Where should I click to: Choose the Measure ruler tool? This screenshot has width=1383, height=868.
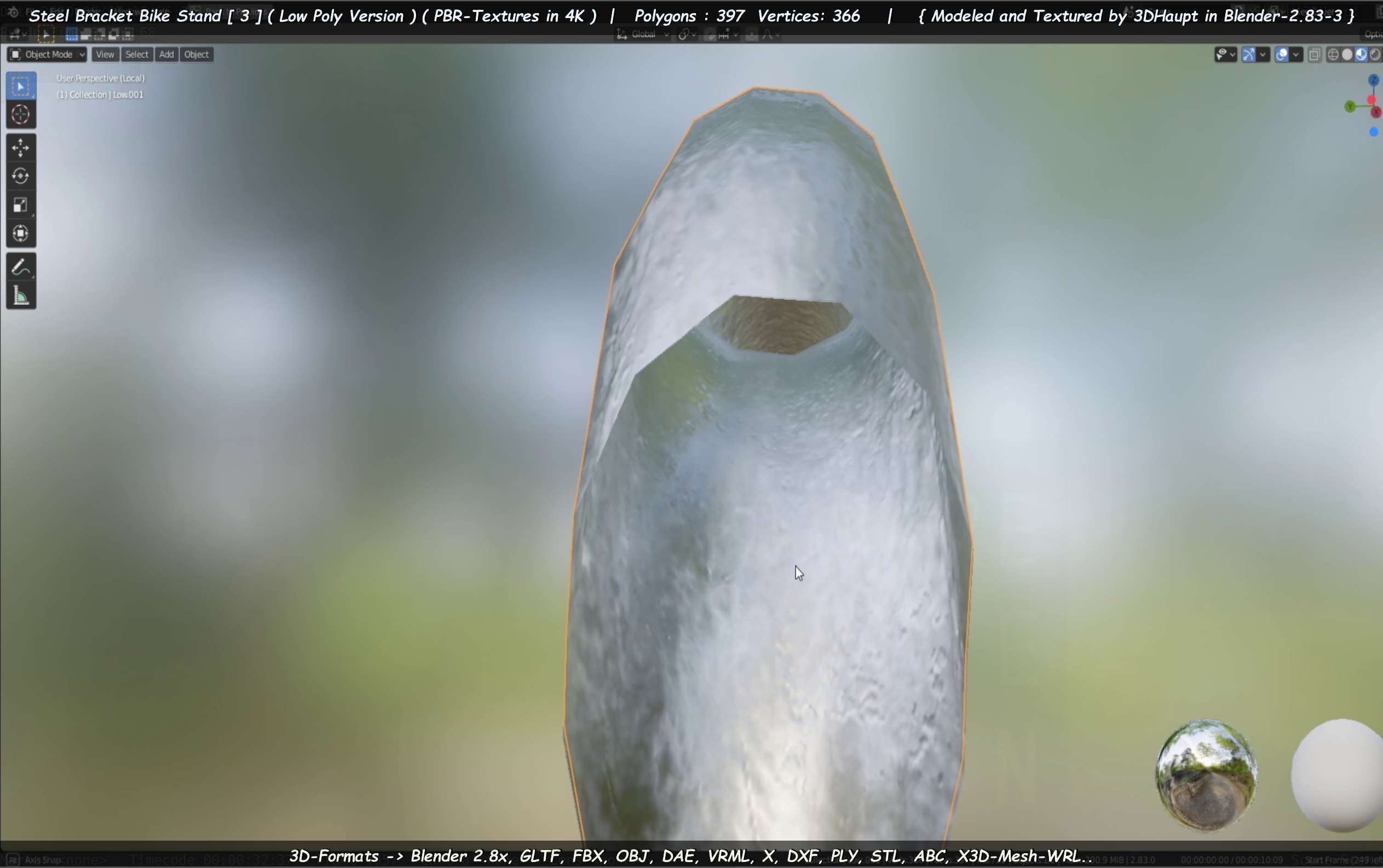coord(21,296)
